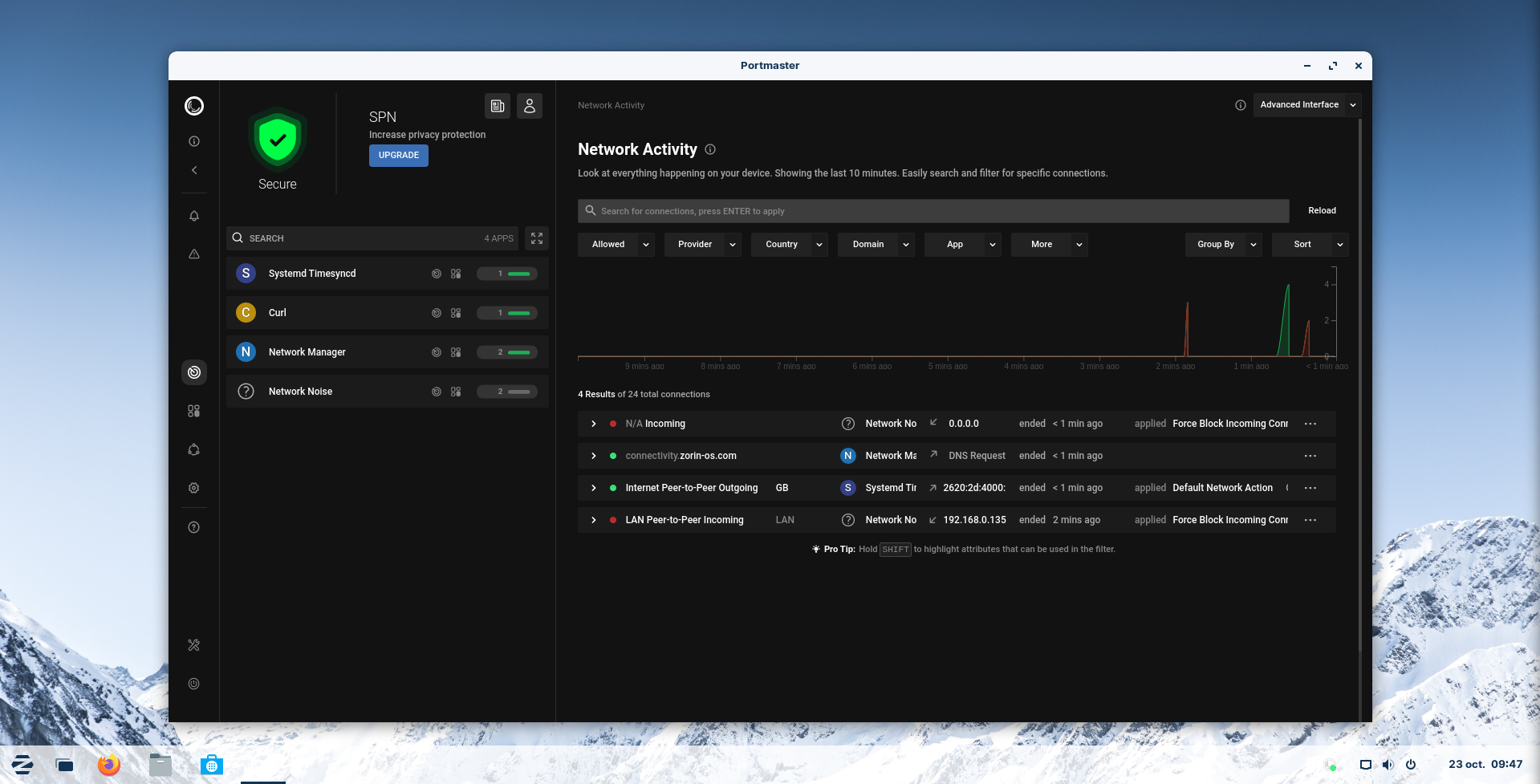Open the Country filter dropdown

coord(789,245)
